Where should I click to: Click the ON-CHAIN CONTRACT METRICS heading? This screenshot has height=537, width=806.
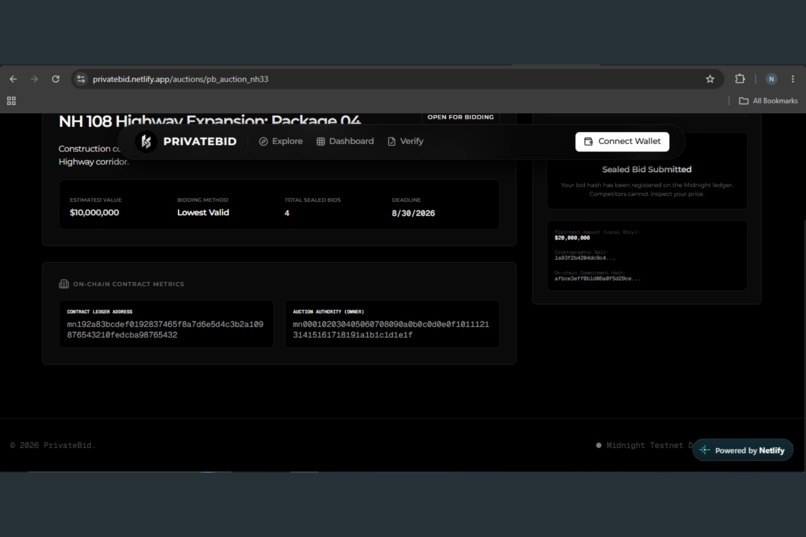pos(129,284)
